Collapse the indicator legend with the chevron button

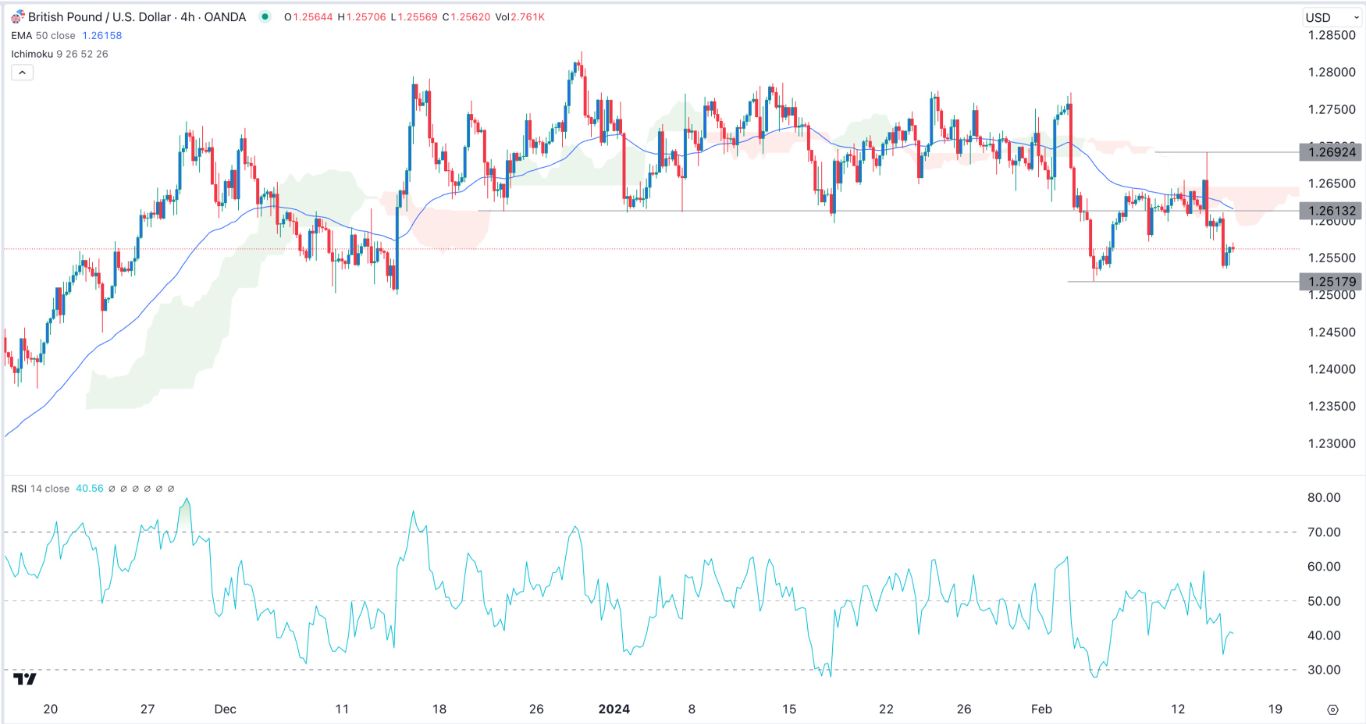pos(20,71)
